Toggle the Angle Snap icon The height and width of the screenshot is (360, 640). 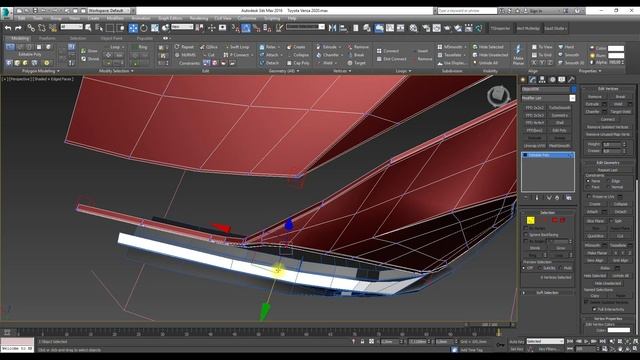(x=246, y=28)
